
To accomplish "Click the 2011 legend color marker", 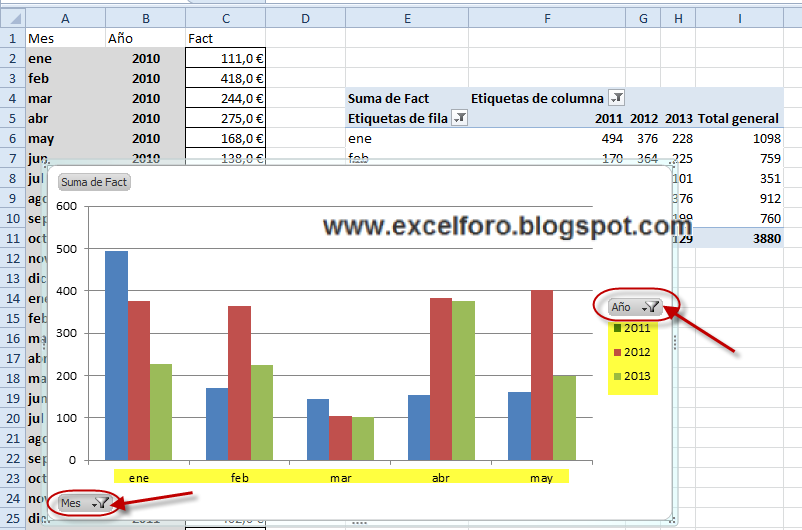I will pyautogui.click(x=617, y=328).
